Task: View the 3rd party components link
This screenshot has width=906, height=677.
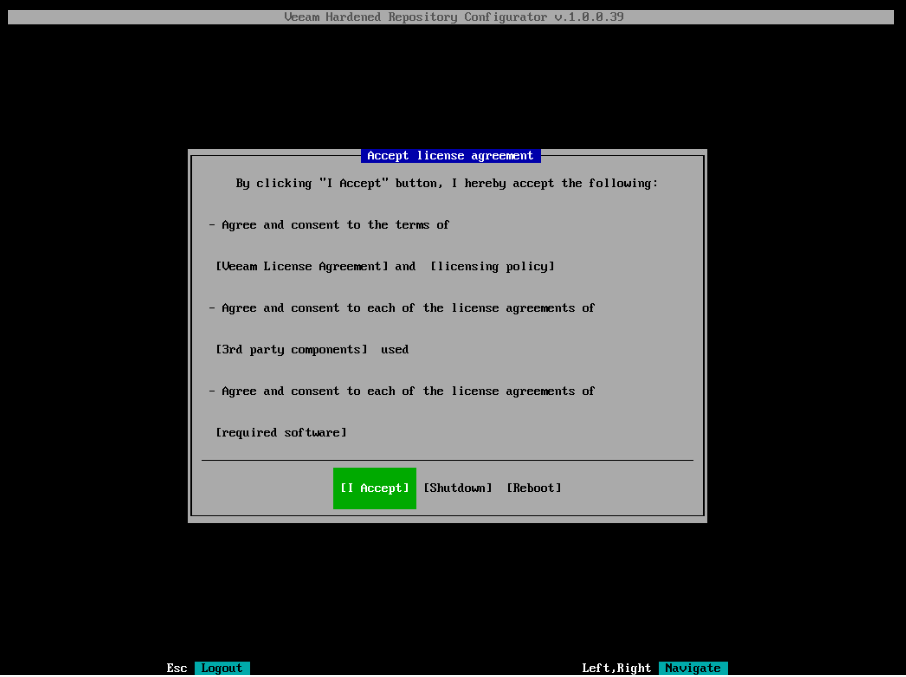Action: [x=291, y=349]
